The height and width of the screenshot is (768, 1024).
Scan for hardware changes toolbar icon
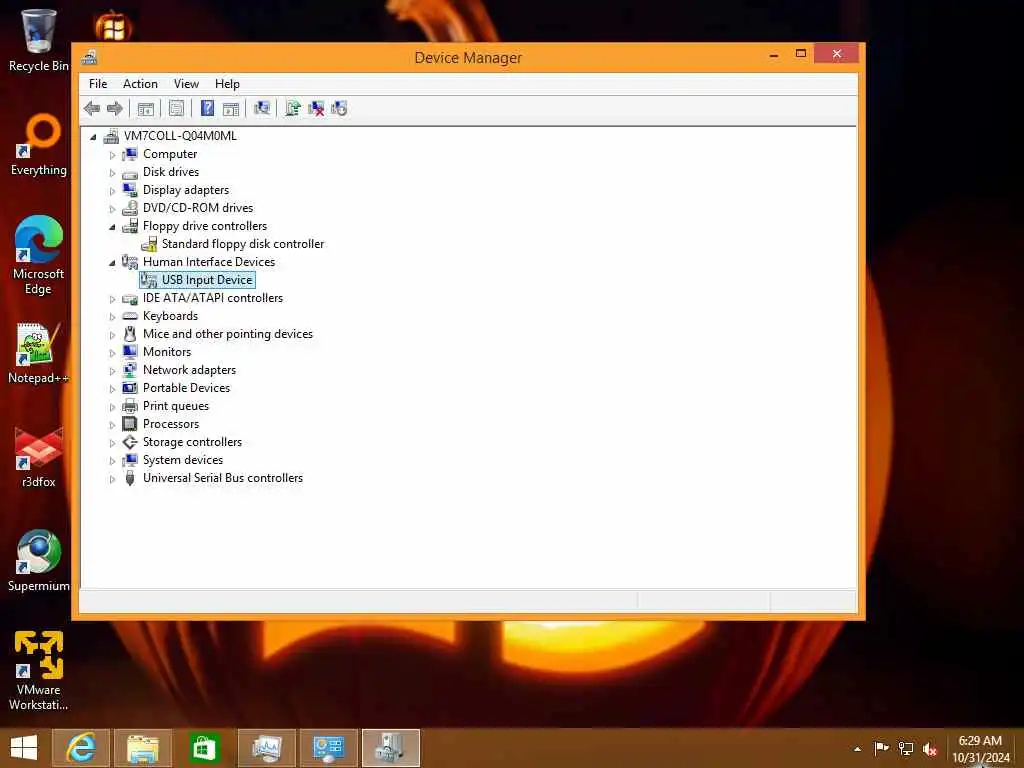(262, 108)
